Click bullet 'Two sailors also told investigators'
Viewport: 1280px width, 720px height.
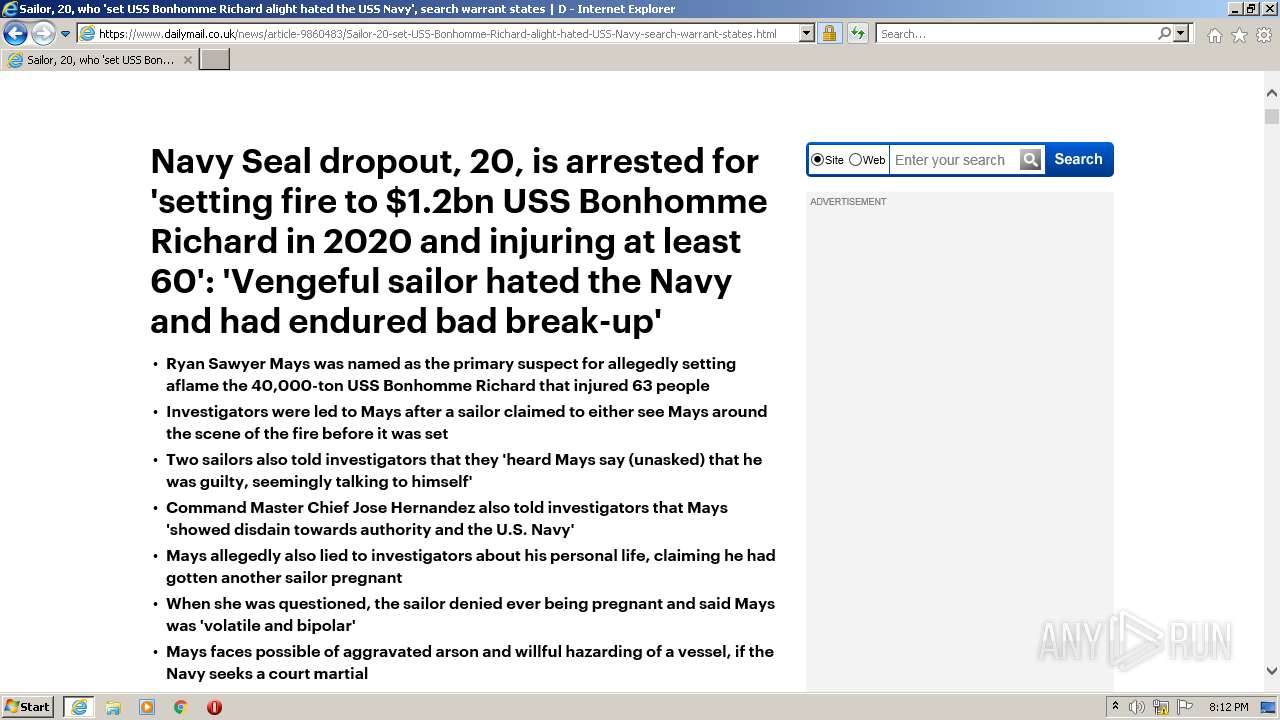[x=464, y=470]
